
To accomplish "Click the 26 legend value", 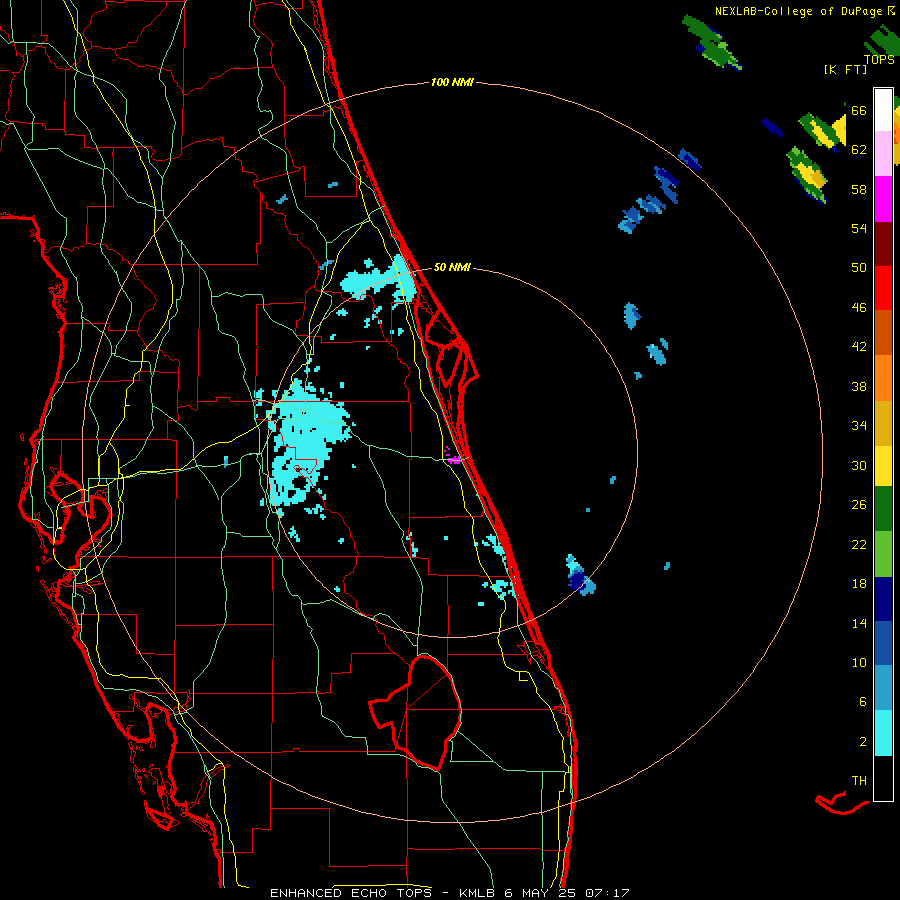I will coord(859,505).
